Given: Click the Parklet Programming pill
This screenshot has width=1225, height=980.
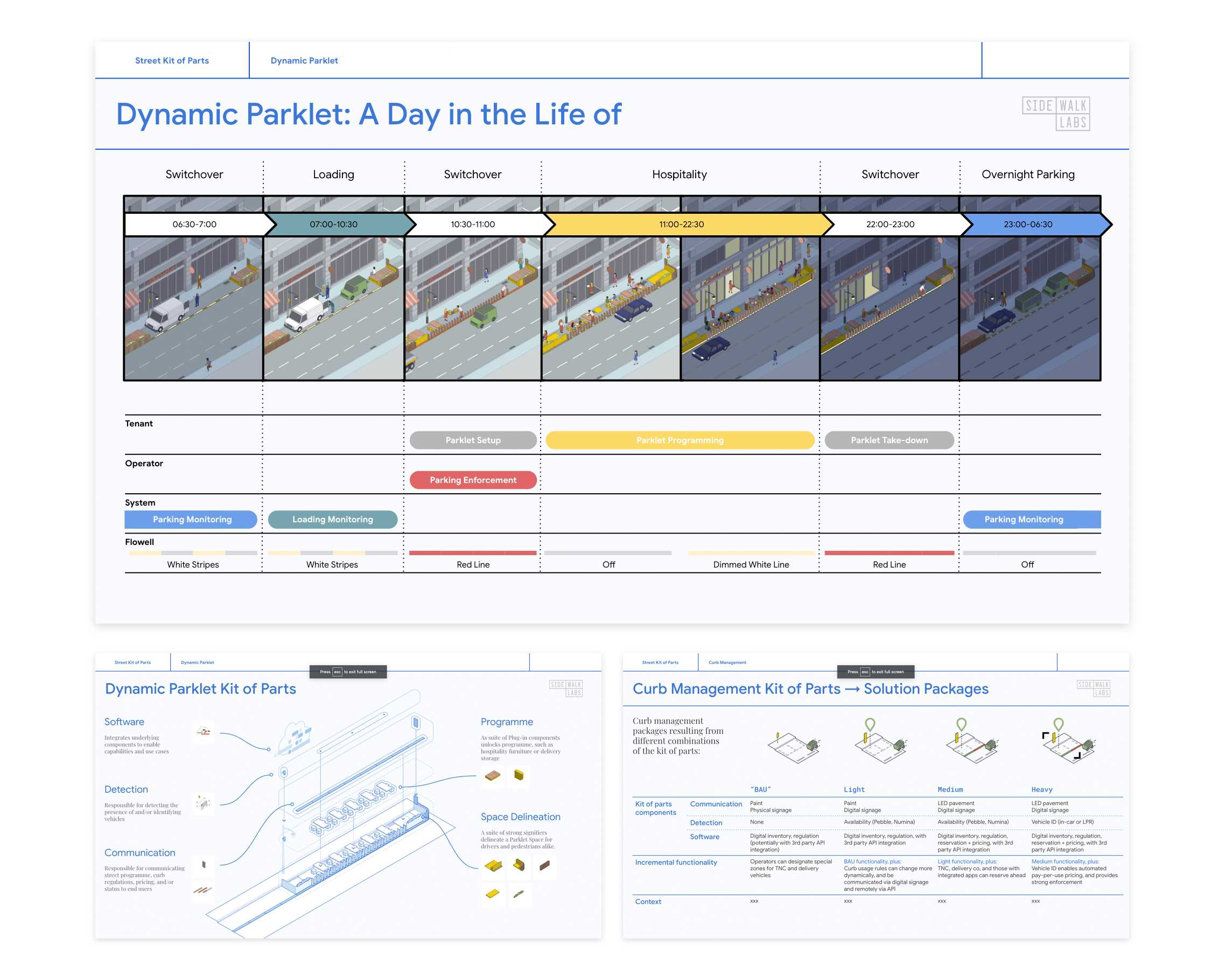Looking at the screenshot, I should 680,440.
